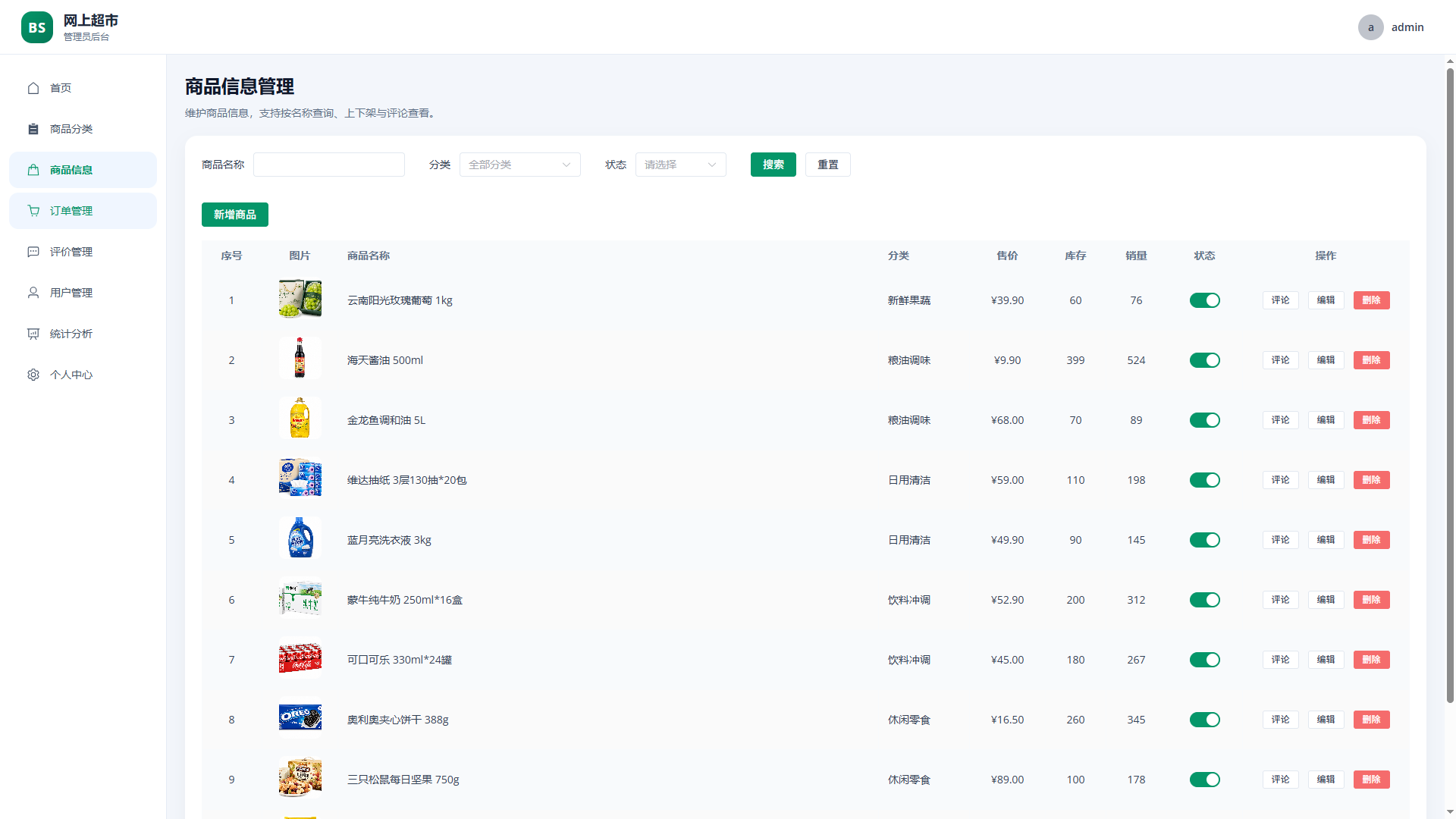Open 评论 for 云南阳光玫瑰葡萄 1kg

[1281, 300]
